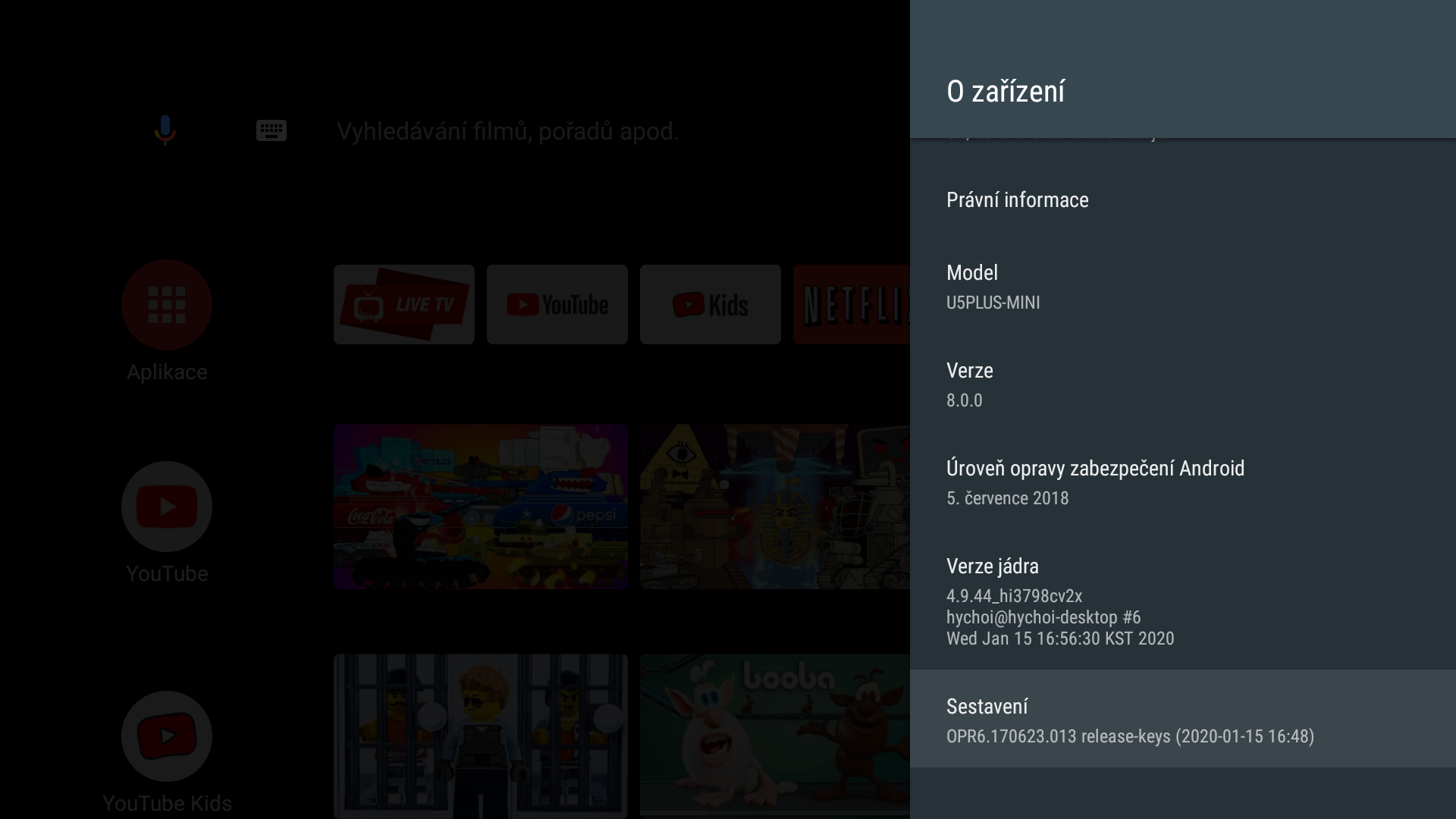This screenshot has width=1456, height=819.
Task: Click the keyboard search icon
Action: coord(271,130)
